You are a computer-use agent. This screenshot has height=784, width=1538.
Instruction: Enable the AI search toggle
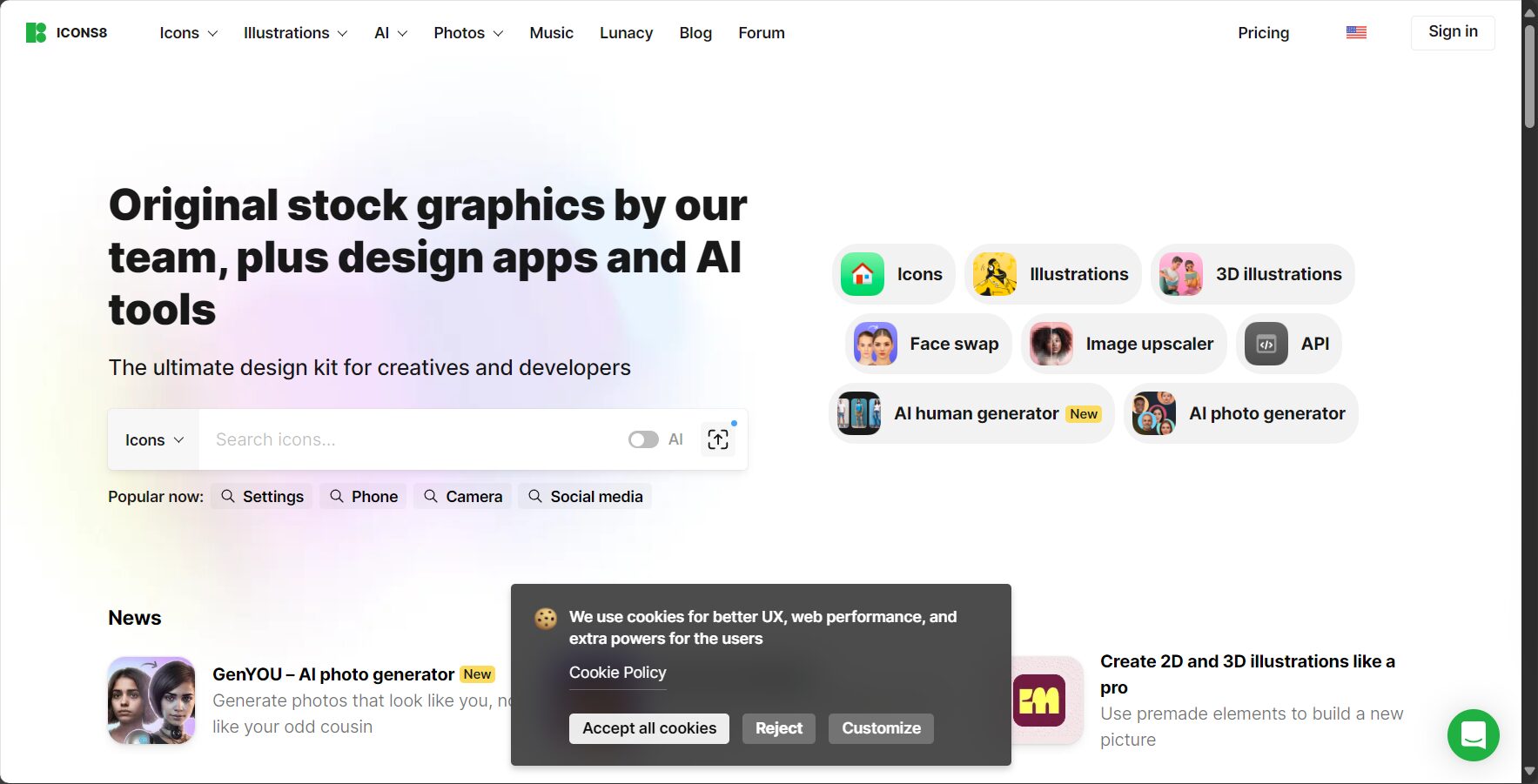pos(643,439)
